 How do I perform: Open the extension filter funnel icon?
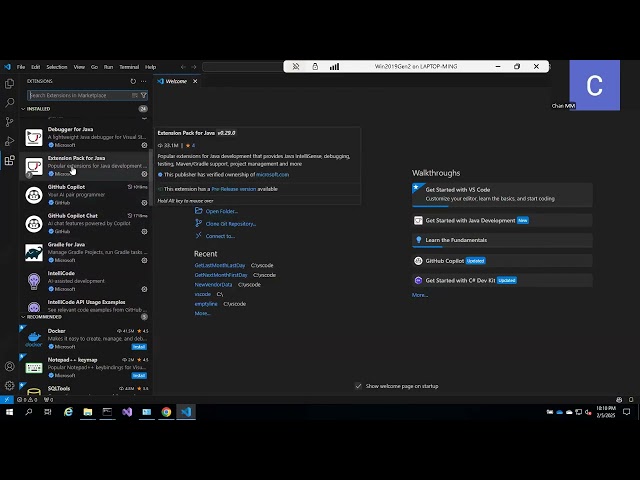click(x=144, y=95)
